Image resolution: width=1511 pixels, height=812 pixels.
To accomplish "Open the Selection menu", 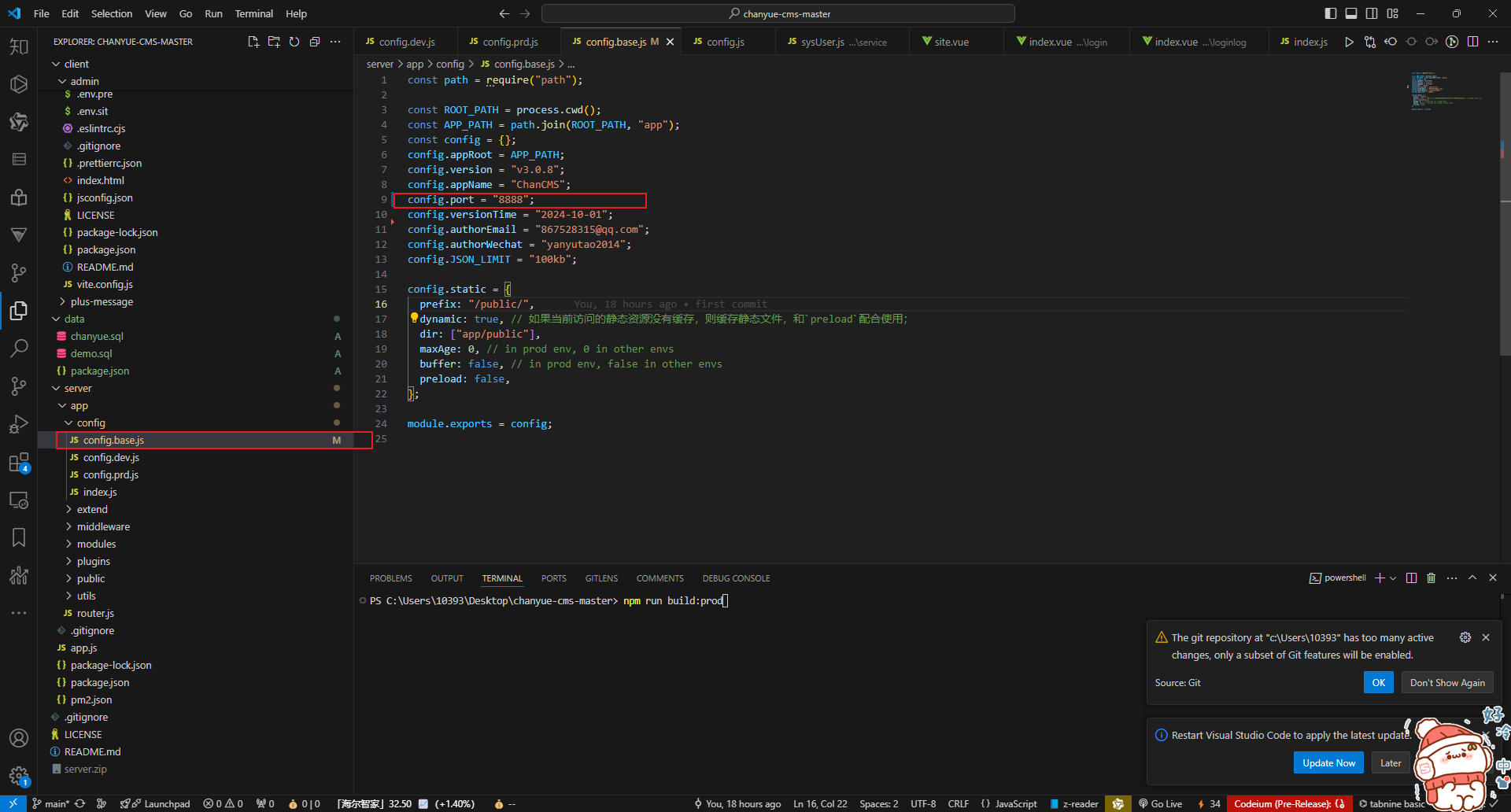I will point(112,13).
